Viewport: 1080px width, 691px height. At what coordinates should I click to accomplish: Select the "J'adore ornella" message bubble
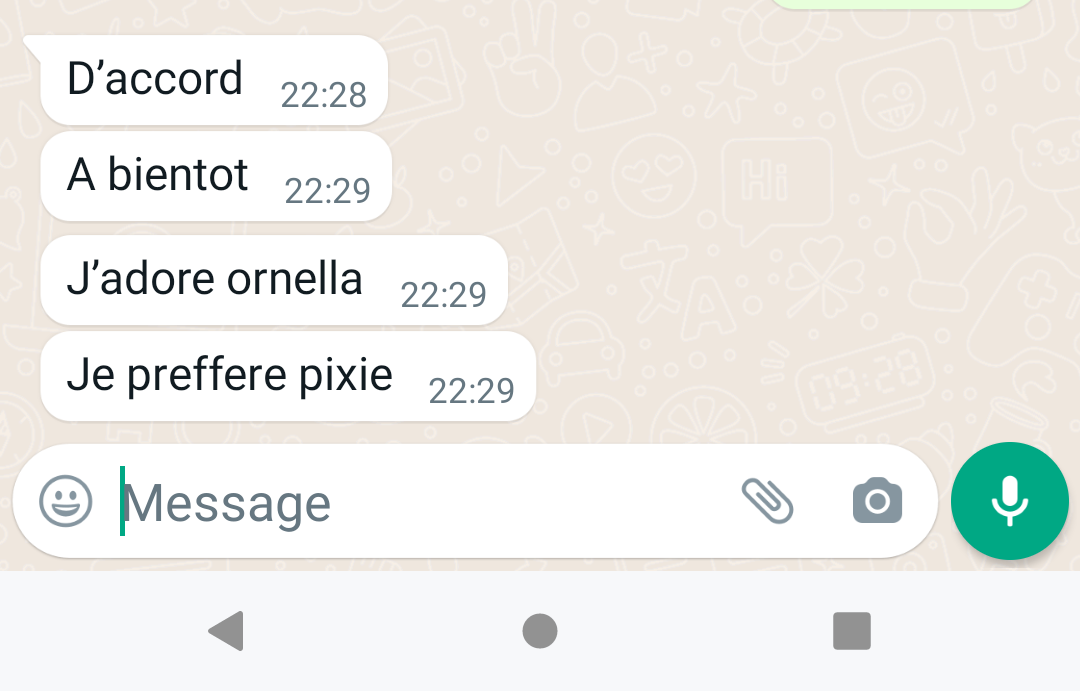[274, 280]
